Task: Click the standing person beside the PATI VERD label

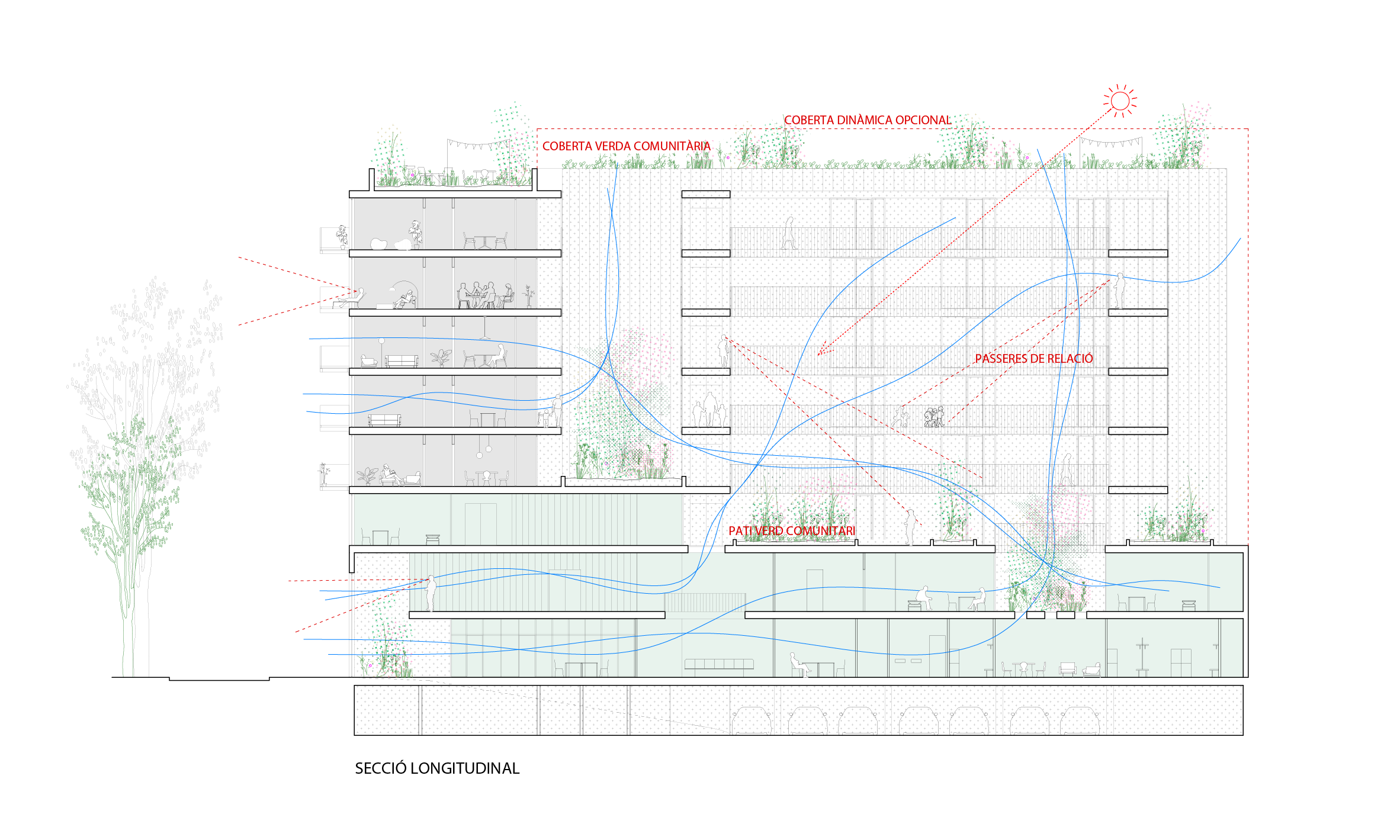Action: pyautogui.click(x=910, y=527)
